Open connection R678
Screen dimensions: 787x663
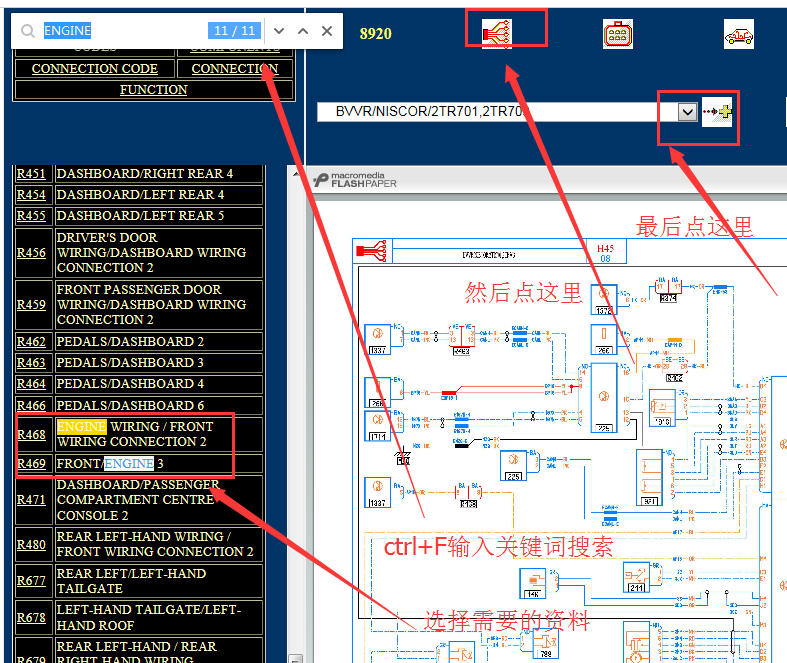pyautogui.click(x=31, y=618)
